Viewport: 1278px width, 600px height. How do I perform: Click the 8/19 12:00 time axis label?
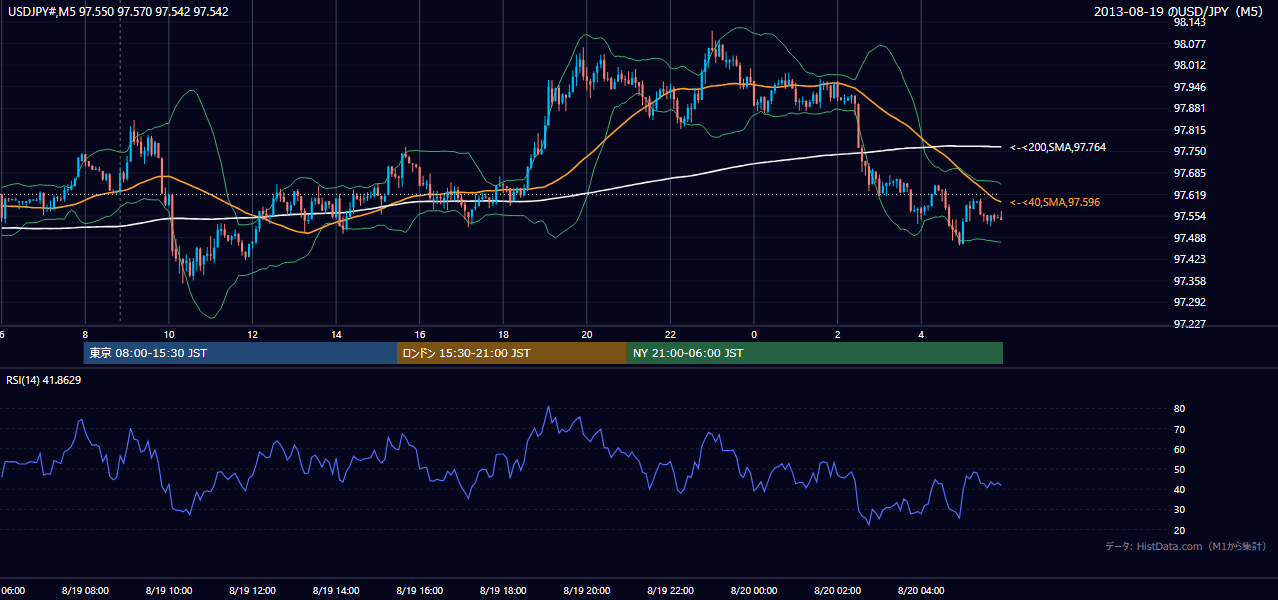click(x=252, y=591)
